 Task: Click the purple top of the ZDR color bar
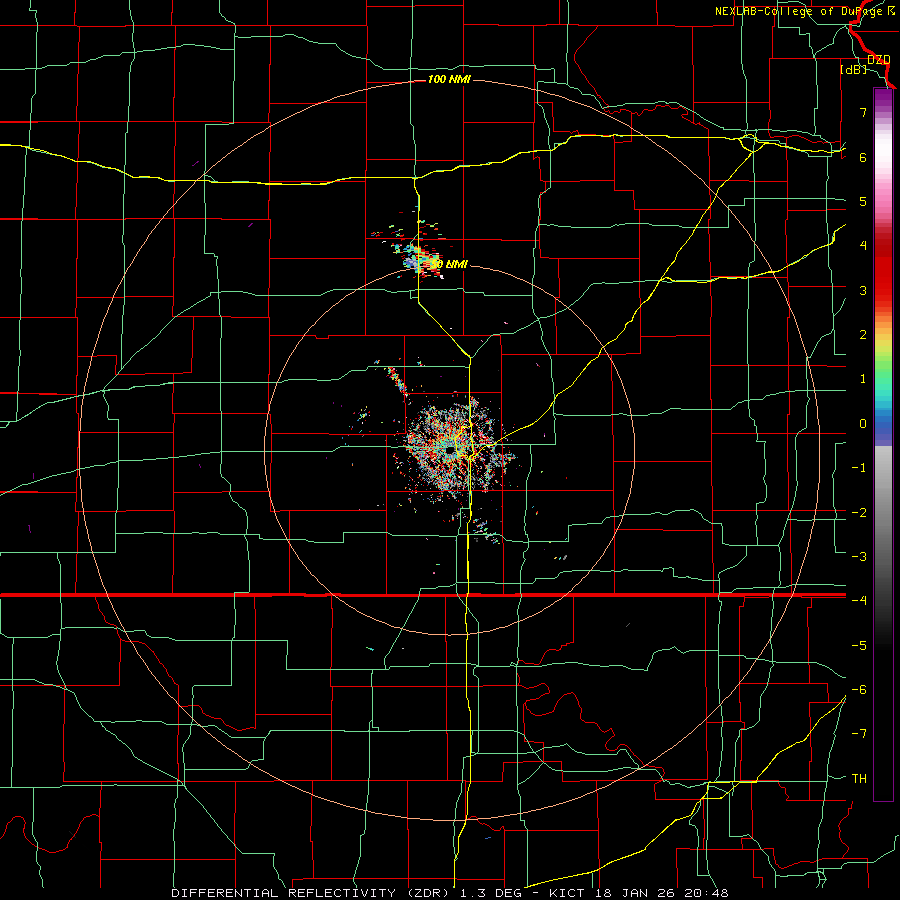tap(883, 100)
